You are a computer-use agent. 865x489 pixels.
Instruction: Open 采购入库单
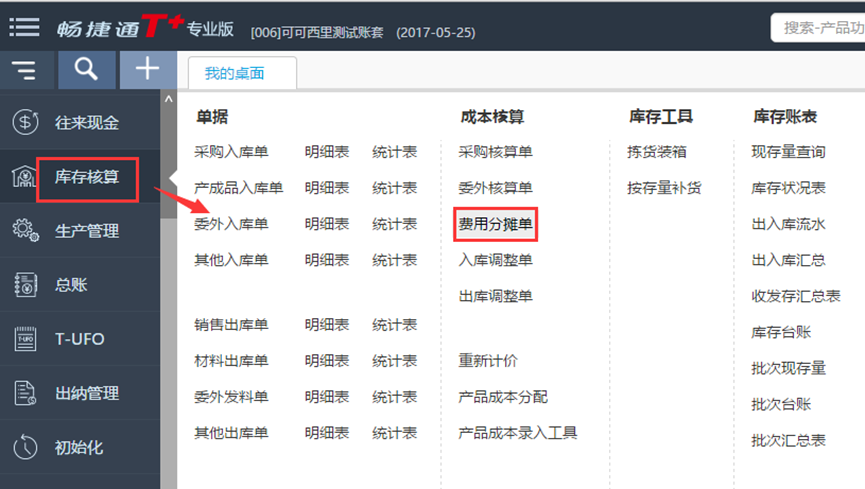tap(231, 152)
